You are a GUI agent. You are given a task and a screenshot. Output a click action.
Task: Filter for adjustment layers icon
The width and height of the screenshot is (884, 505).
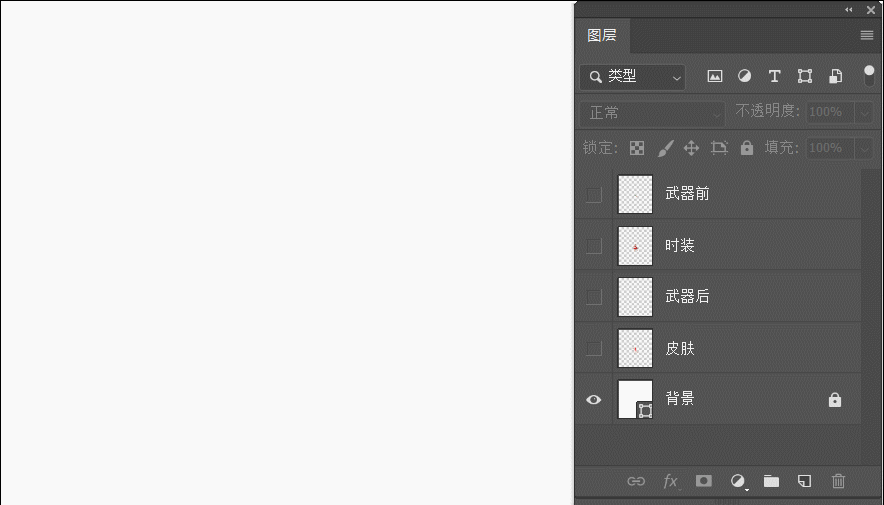coord(745,76)
